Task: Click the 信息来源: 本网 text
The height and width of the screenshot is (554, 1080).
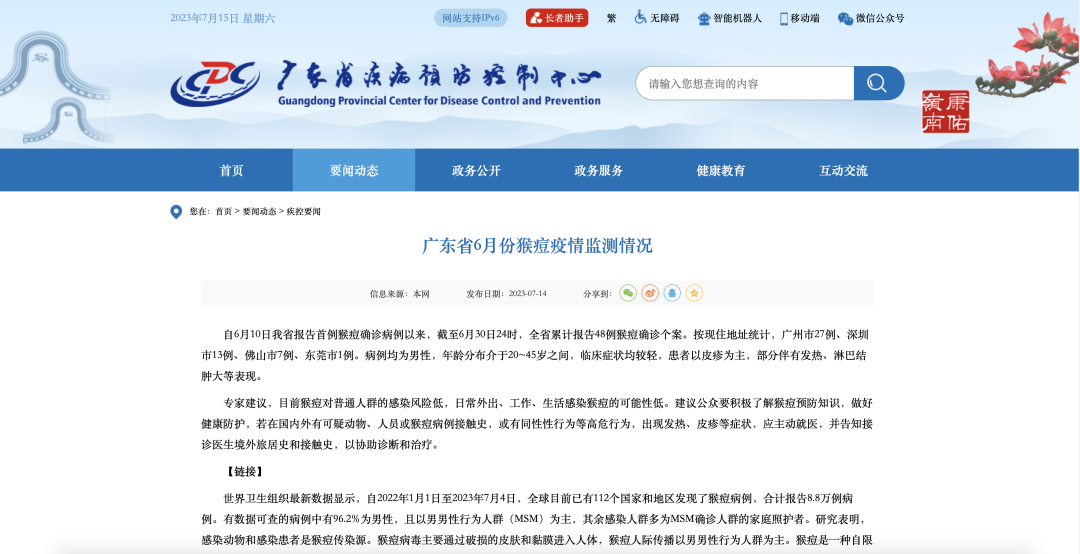Action: [399, 294]
